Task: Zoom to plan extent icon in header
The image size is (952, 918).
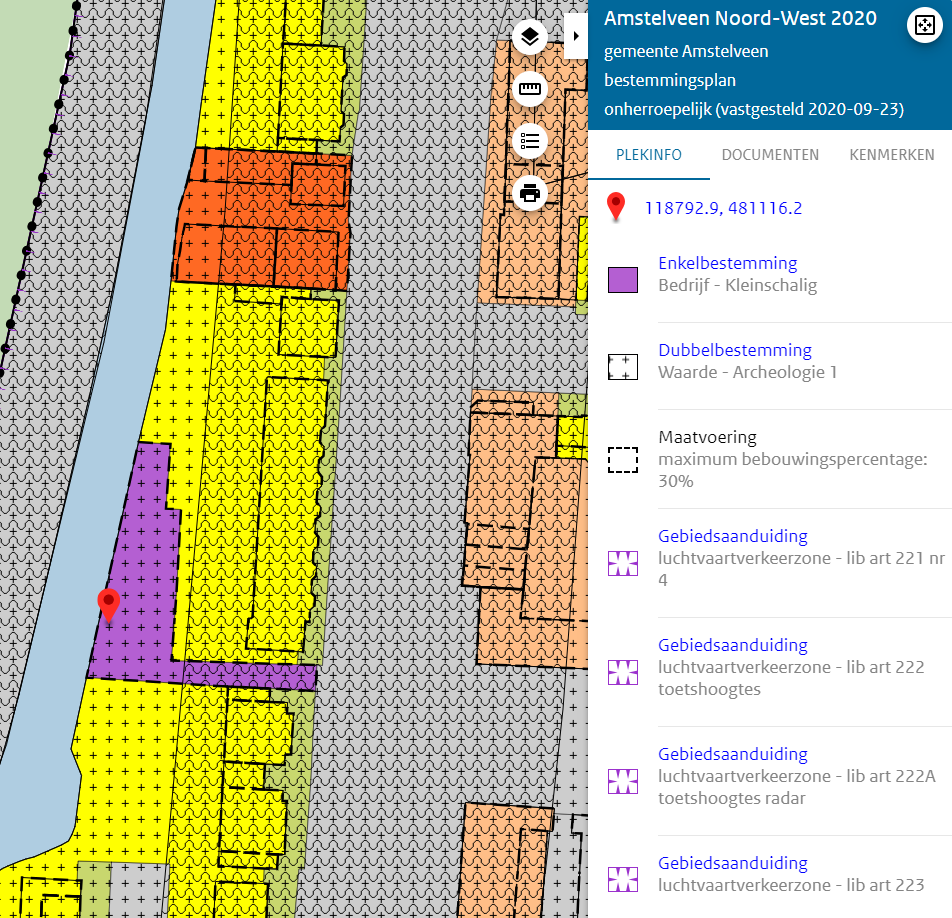Action: click(x=924, y=26)
